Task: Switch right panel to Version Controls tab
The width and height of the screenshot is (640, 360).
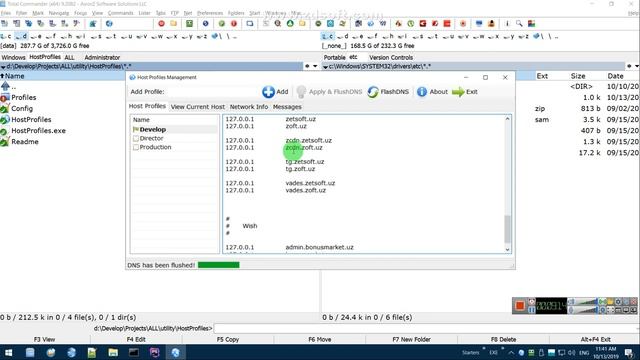Action: (x=391, y=58)
